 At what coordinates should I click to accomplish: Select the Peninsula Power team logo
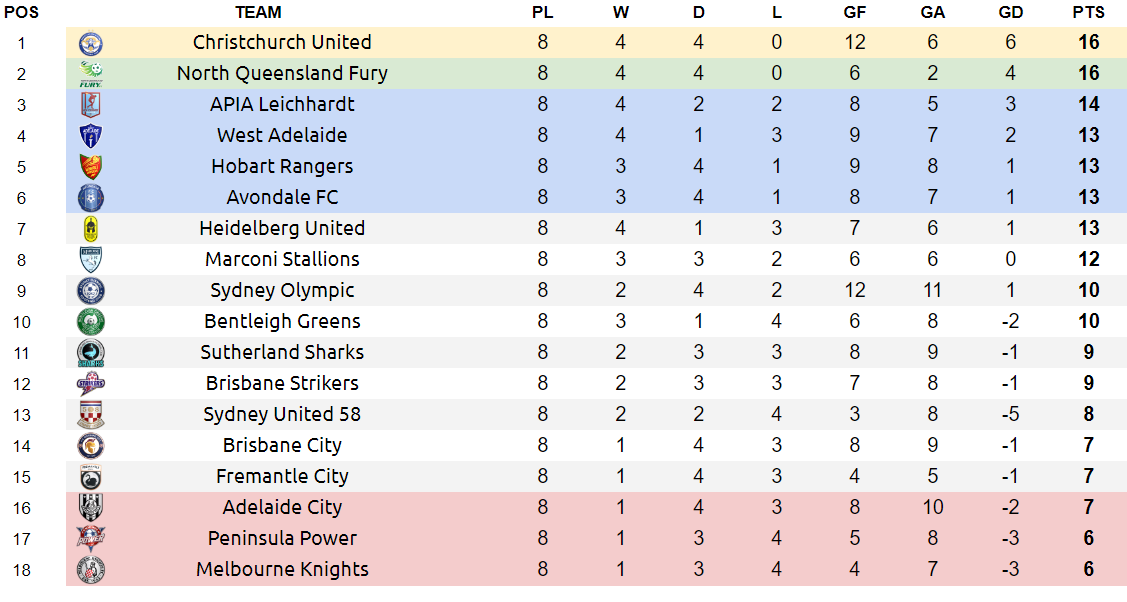coord(91,539)
